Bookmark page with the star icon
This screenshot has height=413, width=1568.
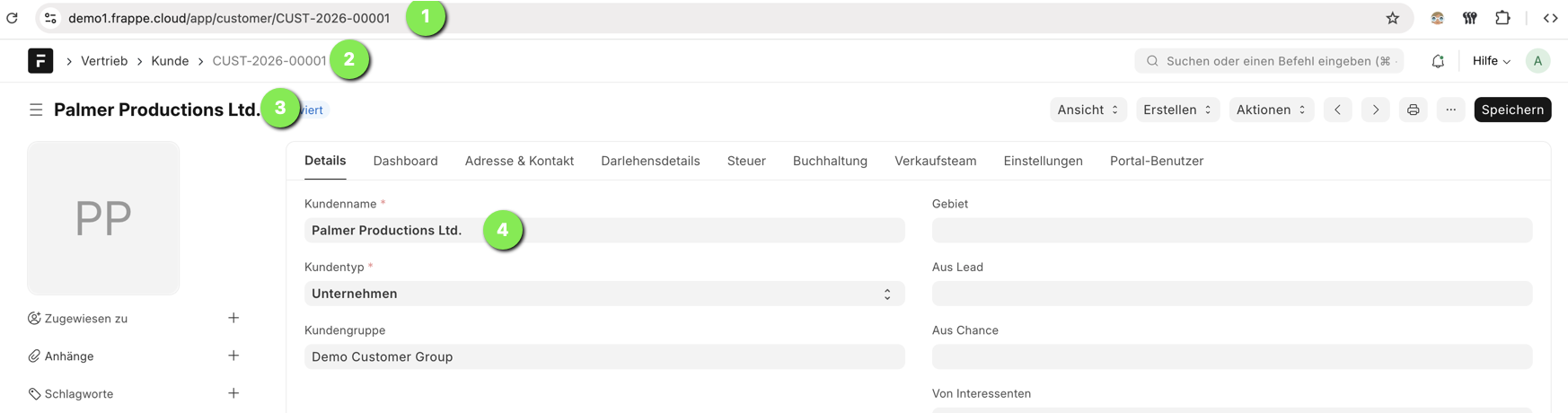pos(1392,18)
